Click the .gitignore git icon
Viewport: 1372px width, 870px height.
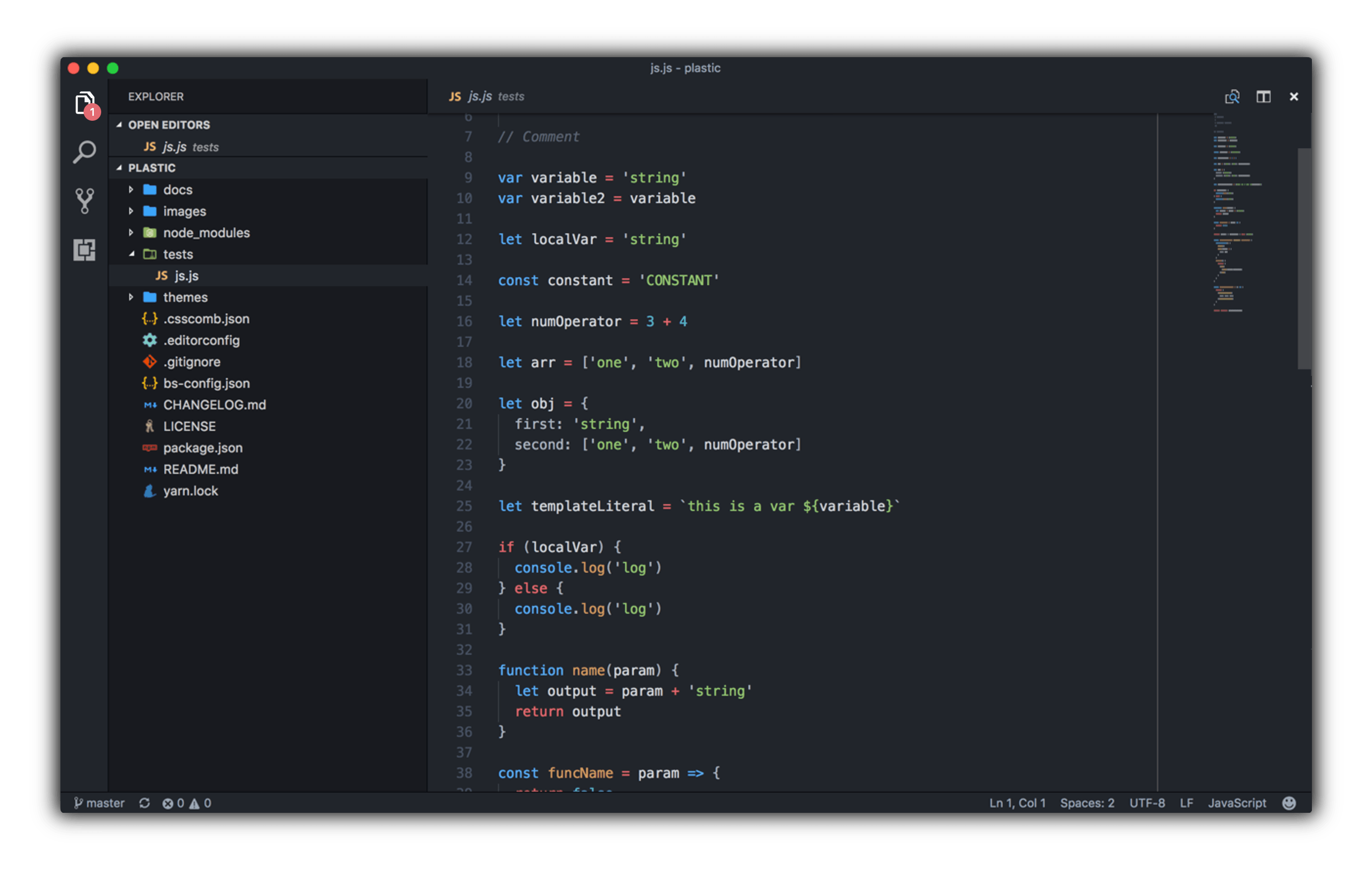[x=150, y=362]
